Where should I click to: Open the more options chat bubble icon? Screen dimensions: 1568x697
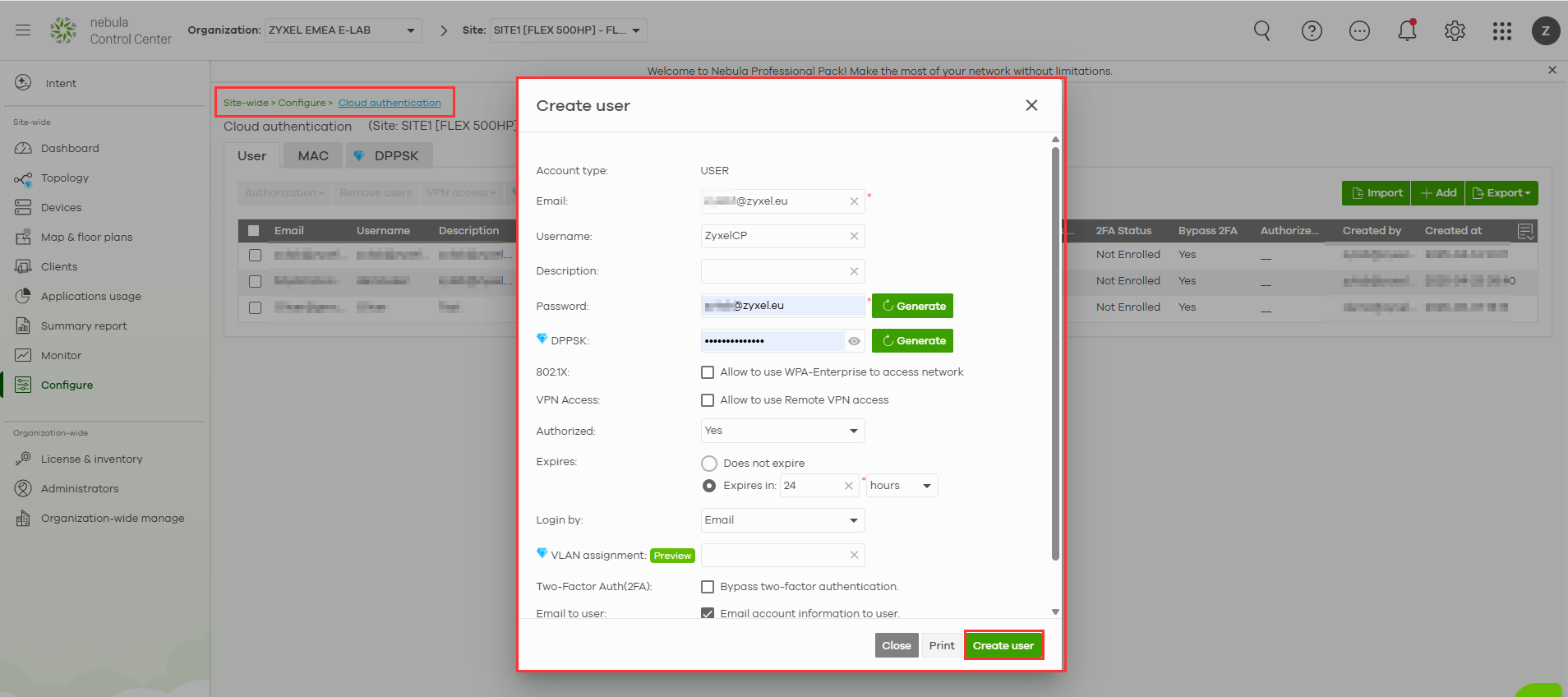(1359, 31)
